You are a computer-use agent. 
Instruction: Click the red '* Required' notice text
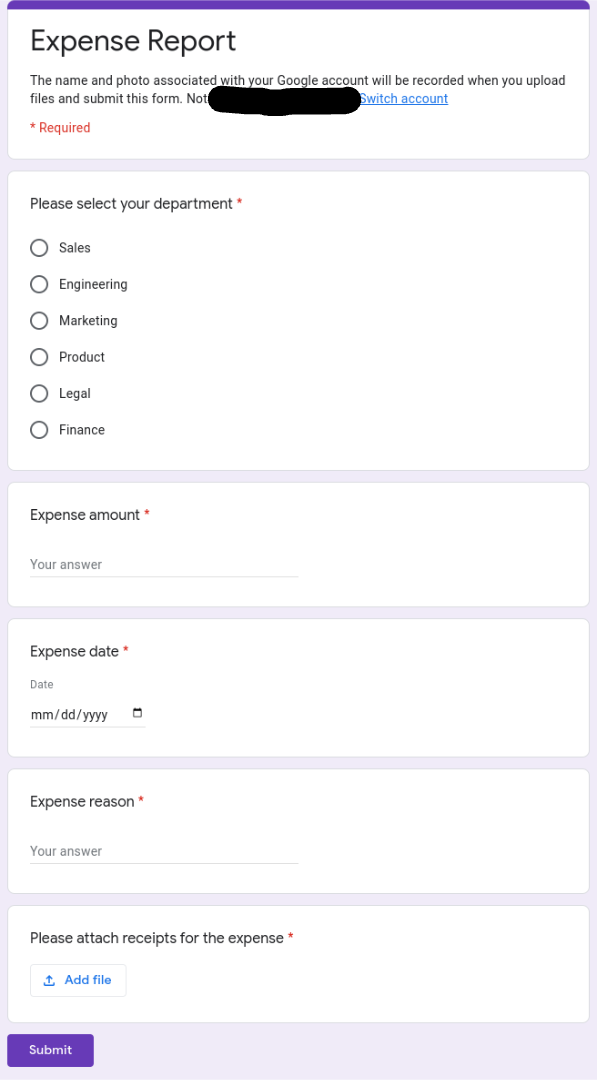point(60,127)
